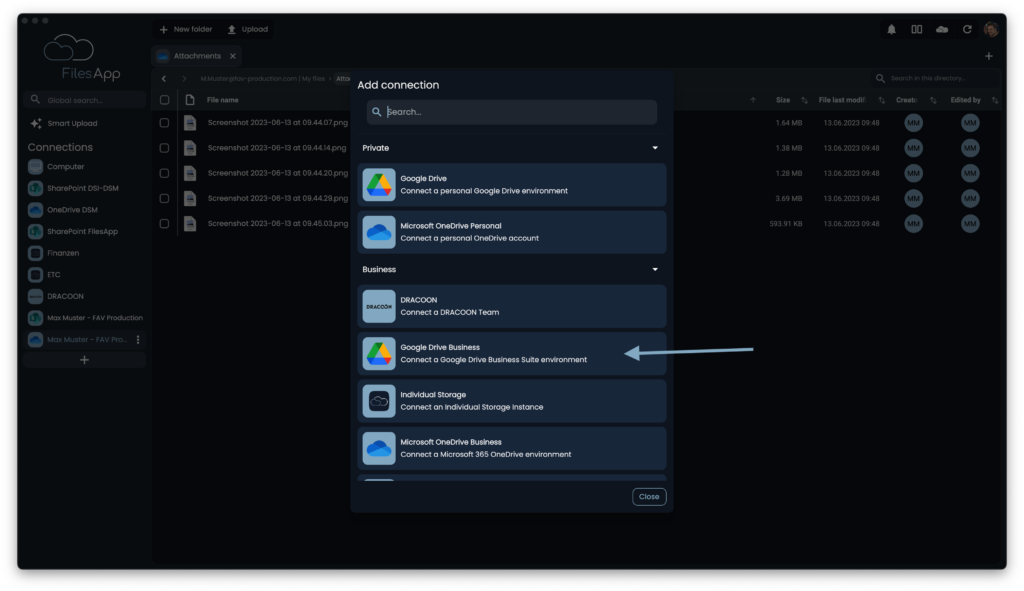
Task: Toggle the select-all checkbox in header
Action: (x=165, y=100)
